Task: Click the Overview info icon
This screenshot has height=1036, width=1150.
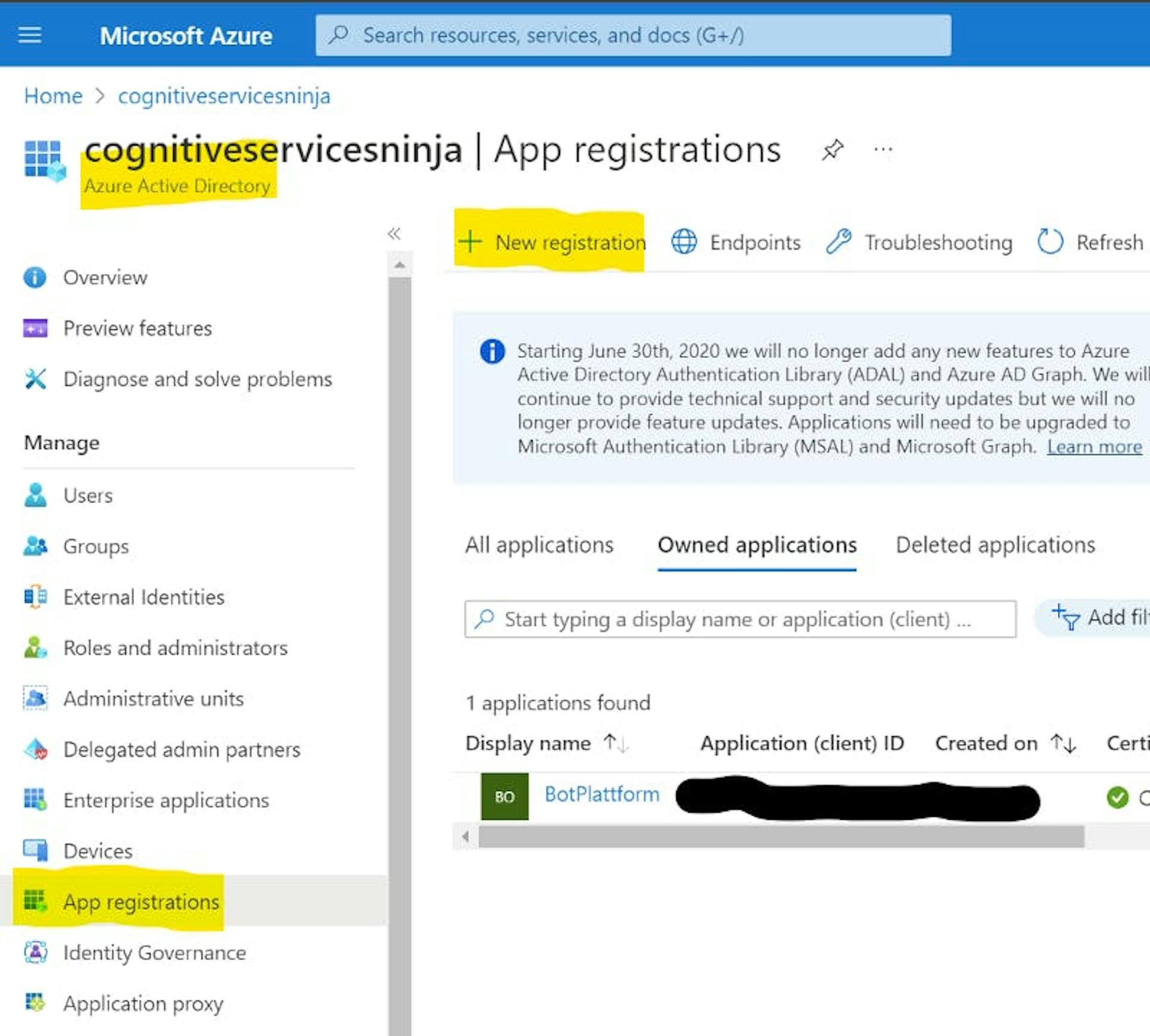Action: (x=35, y=277)
